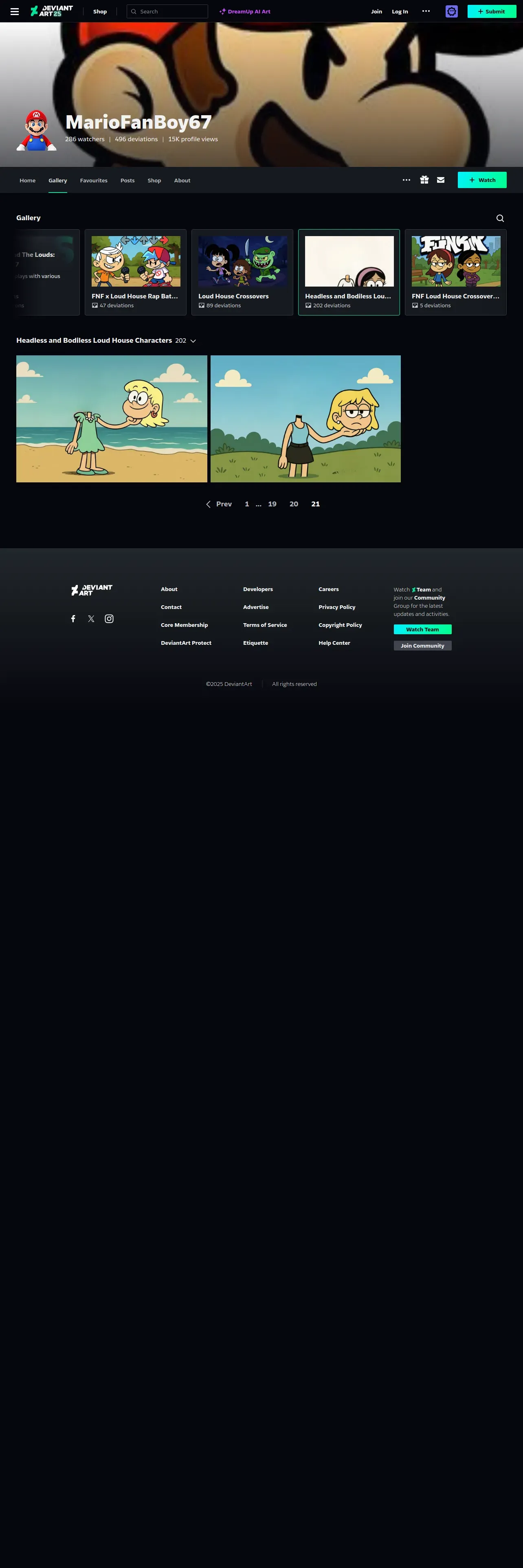This screenshot has width=523, height=1568.
Task: Open Headless and Bodiless Loud House folder card
Action: coord(349,272)
